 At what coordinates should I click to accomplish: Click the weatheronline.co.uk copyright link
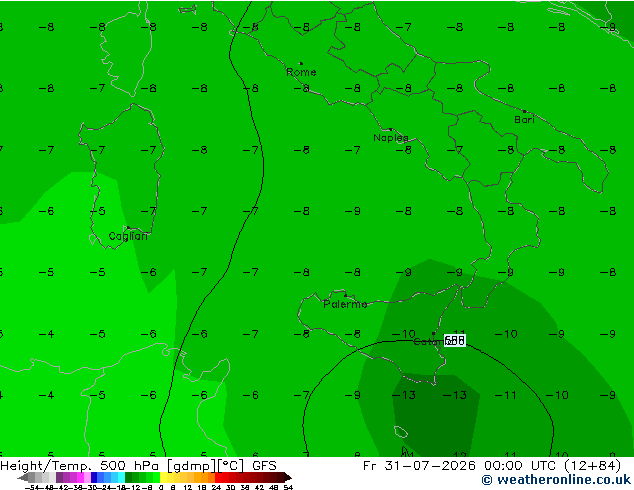click(556, 480)
